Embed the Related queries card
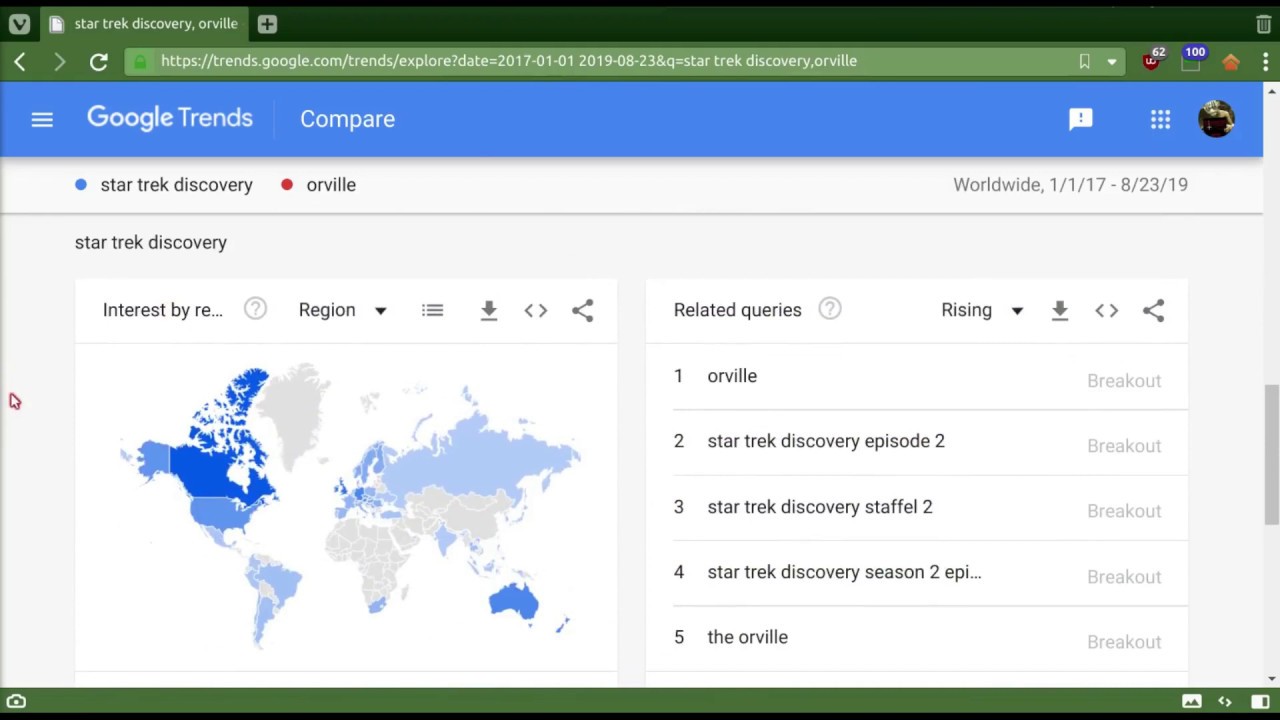1280x720 pixels. [x=1107, y=310]
